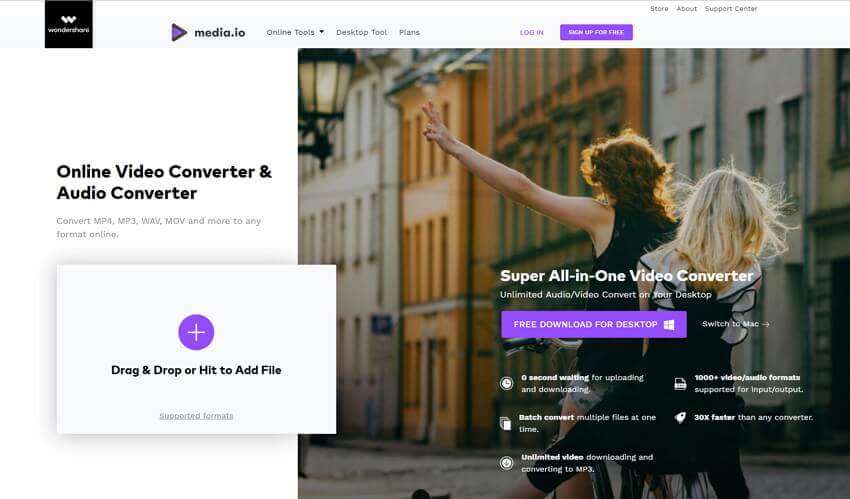
Task: Open the Desktop Tool menu item
Action: pyautogui.click(x=362, y=33)
